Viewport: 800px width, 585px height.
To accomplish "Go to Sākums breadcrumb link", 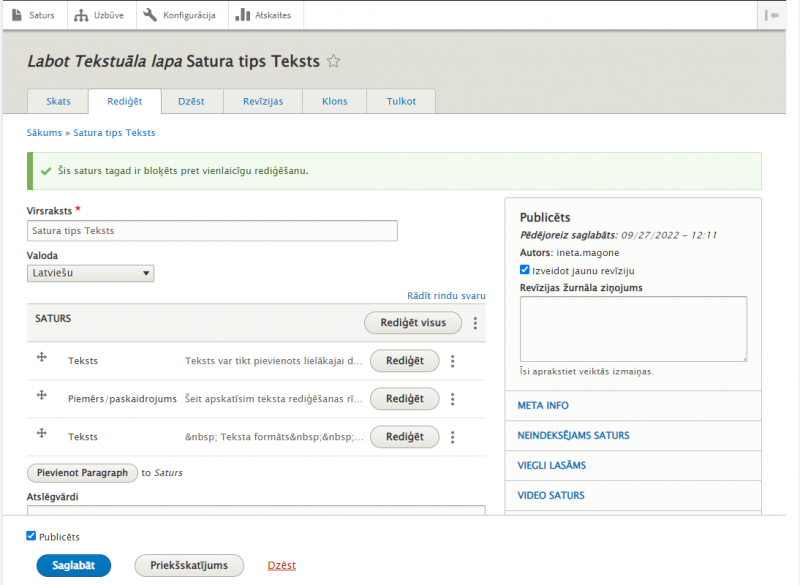I will coord(44,133).
